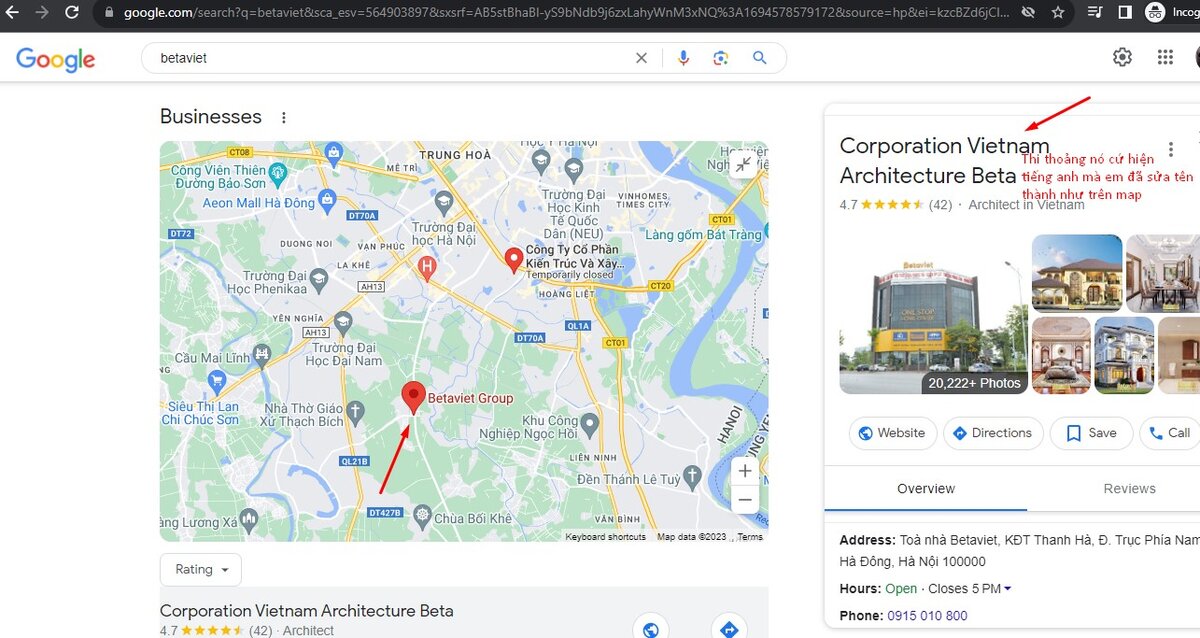Viewport: 1200px width, 638px height.
Task: Expand hours dropdown next to Closes 5 PM
Action: tap(1007, 589)
